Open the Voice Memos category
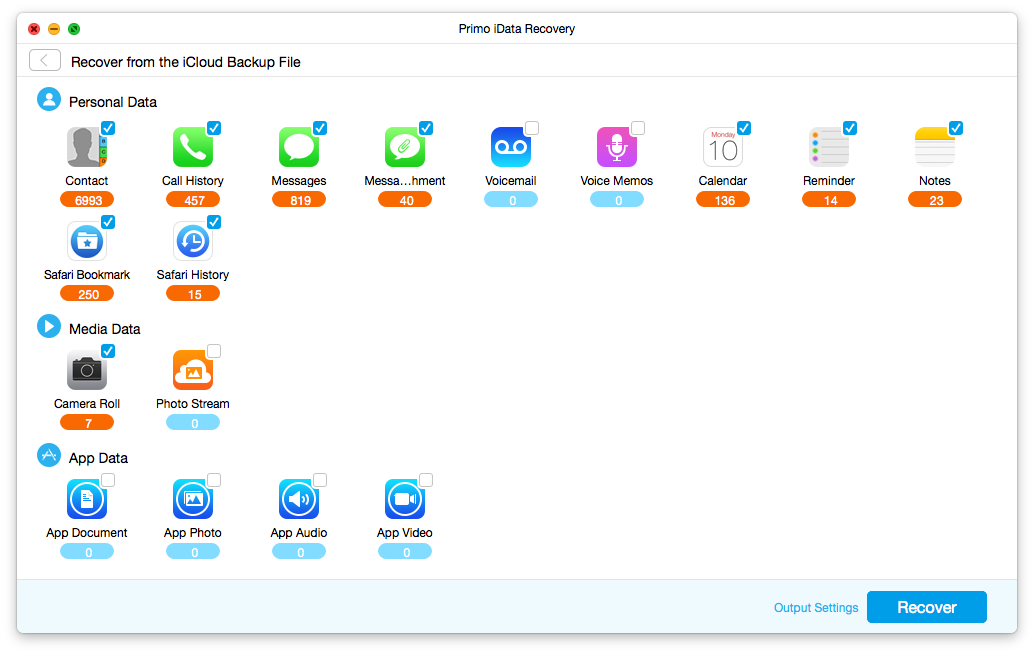Image resolution: width=1034 pixels, height=654 pixels. (617, 146)
